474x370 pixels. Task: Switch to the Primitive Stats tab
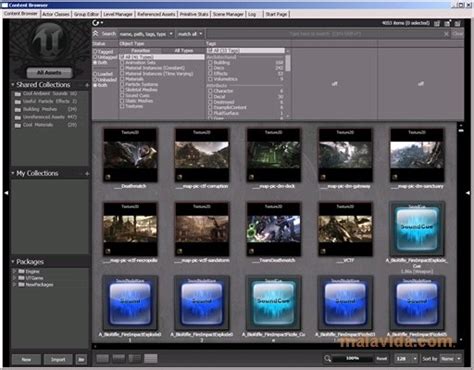pos(194,14)
